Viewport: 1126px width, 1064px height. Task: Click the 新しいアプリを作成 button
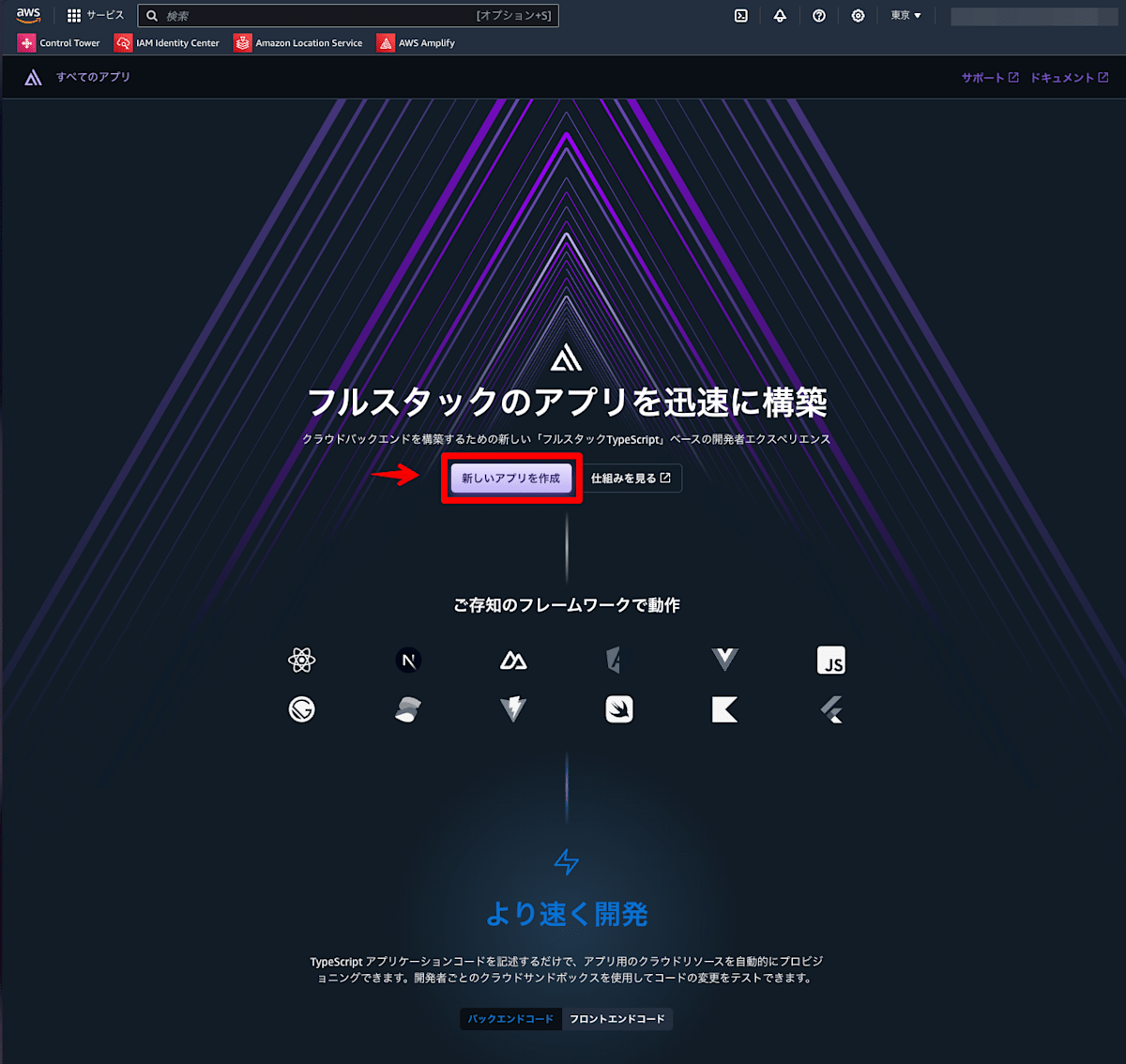[x=511, y=479]
